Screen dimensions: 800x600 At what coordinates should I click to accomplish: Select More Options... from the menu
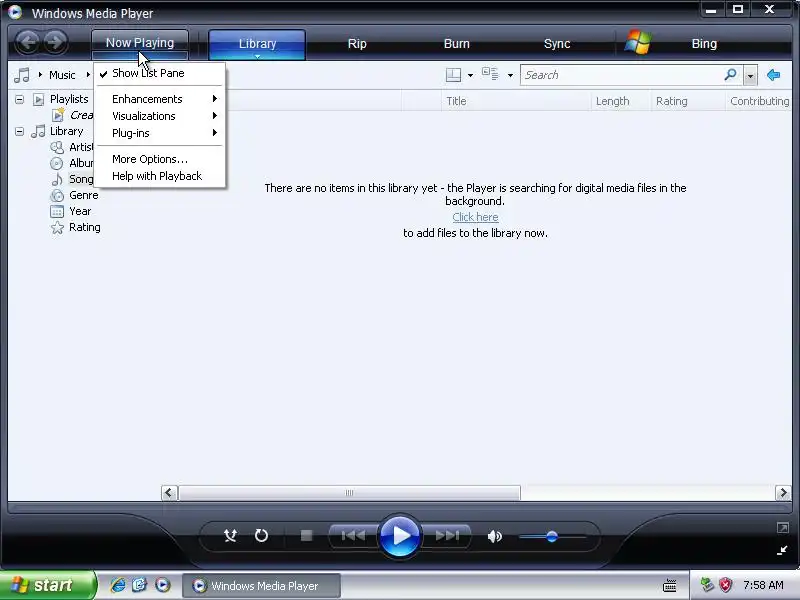[x=160, y=159]
